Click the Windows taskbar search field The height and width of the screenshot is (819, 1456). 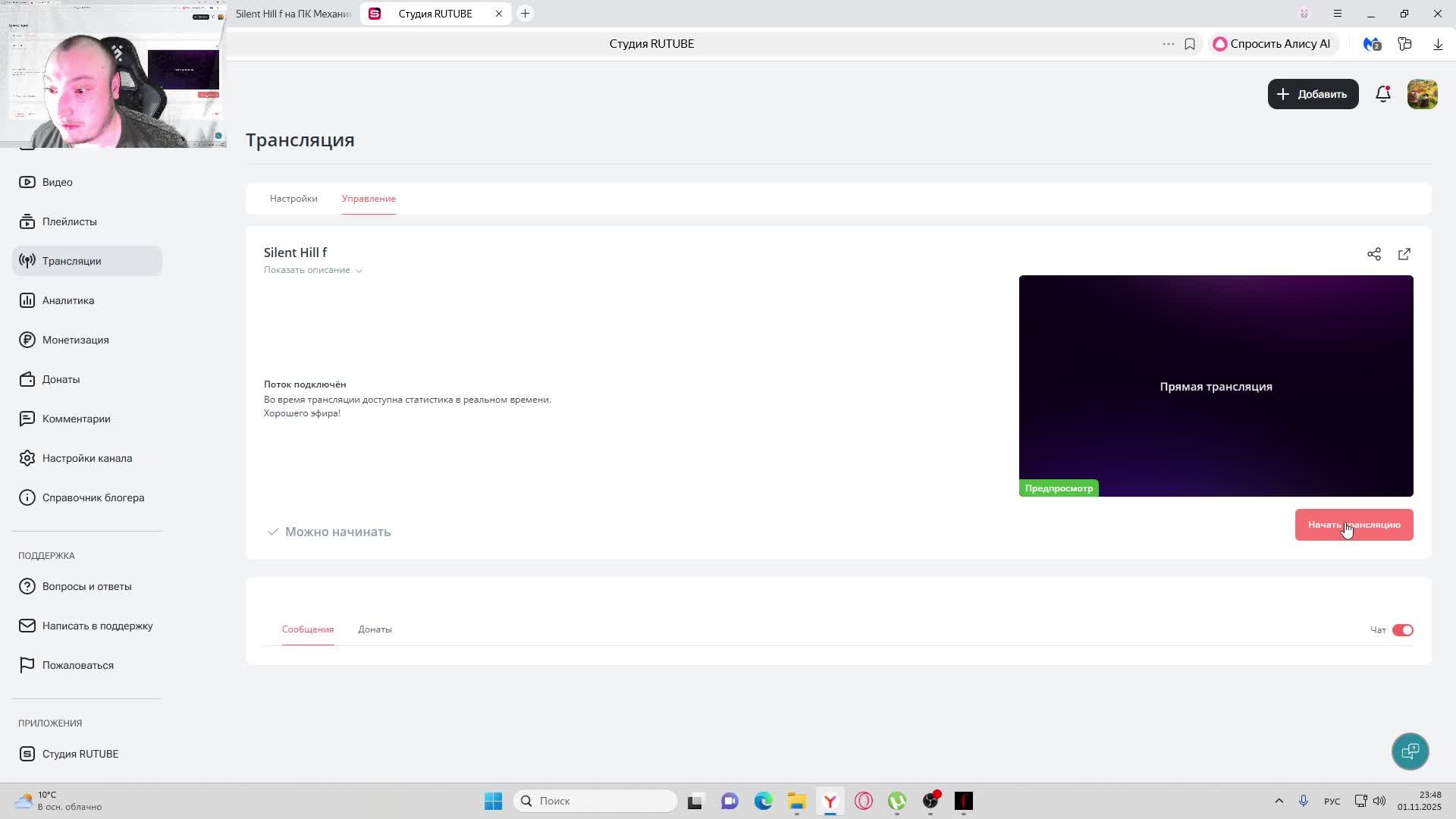[x=595, y=801]
